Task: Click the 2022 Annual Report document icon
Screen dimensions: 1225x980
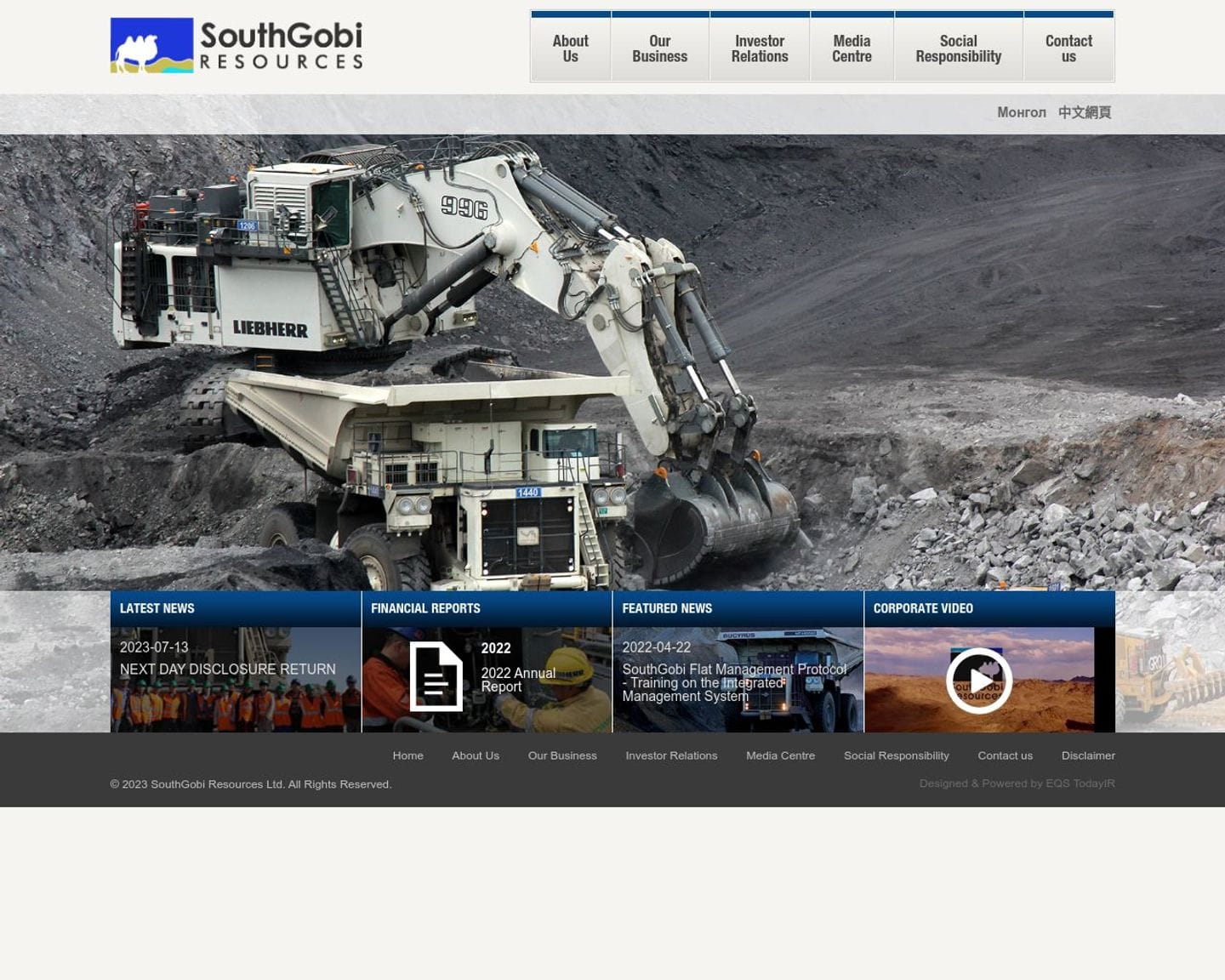Action: coord(436,676)
